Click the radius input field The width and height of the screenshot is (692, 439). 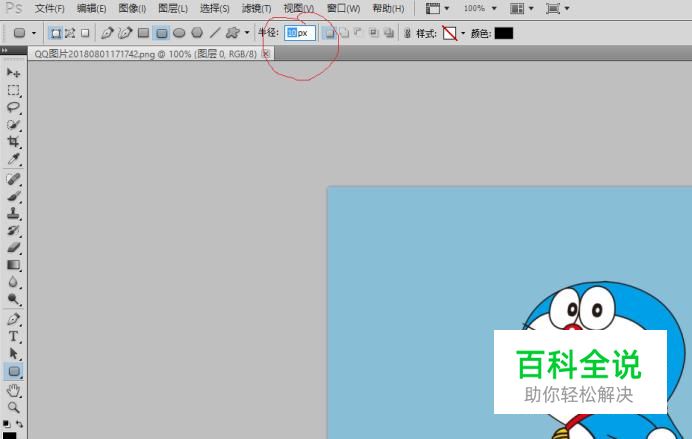coord(300,33)
